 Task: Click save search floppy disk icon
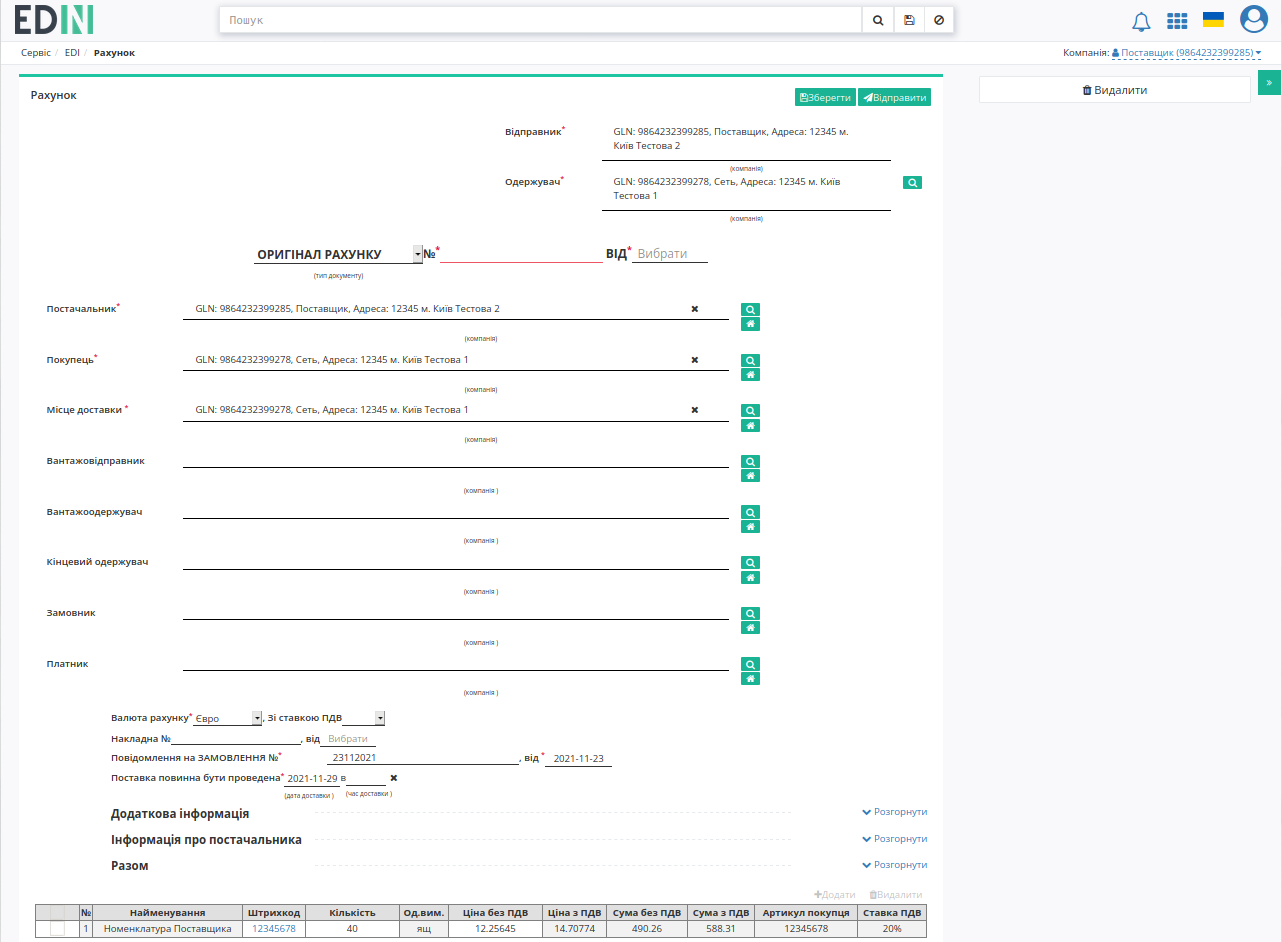(908, 20)
